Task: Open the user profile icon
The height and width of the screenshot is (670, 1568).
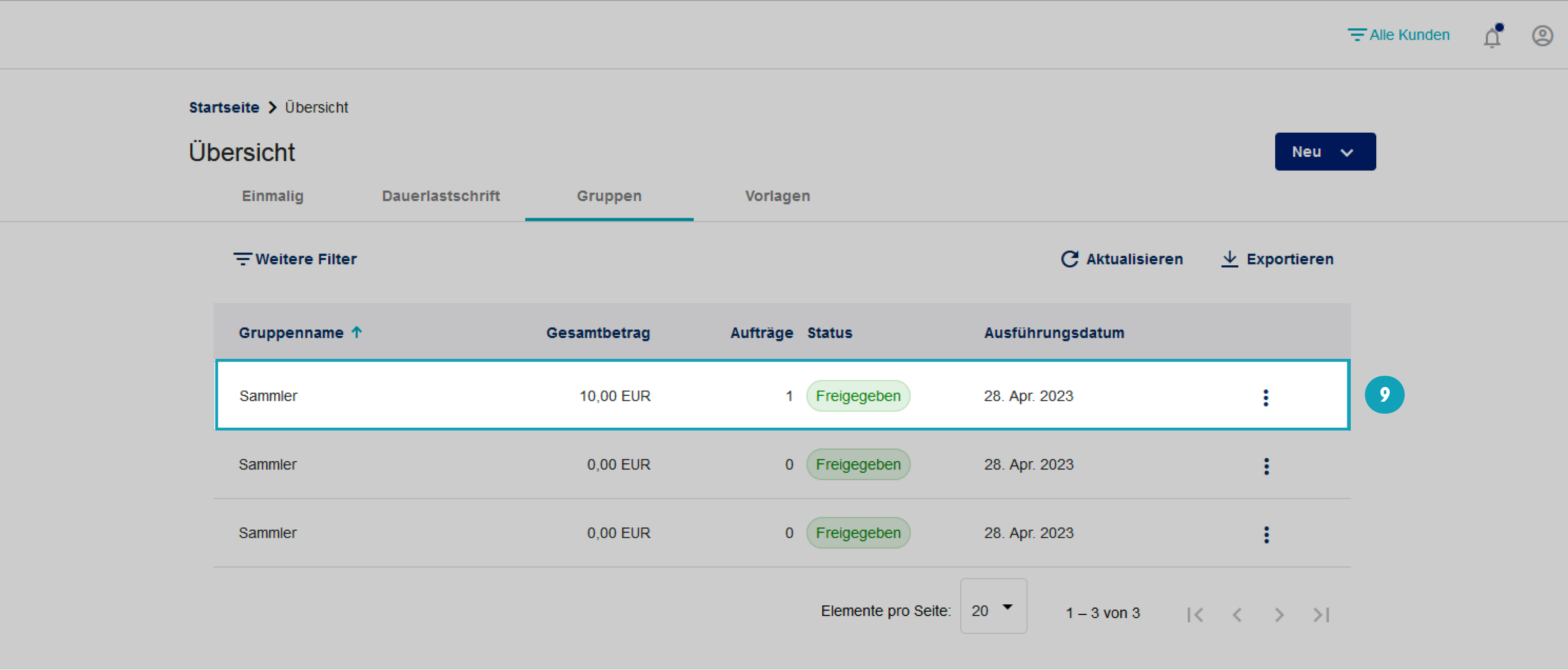Action: 1542,36
